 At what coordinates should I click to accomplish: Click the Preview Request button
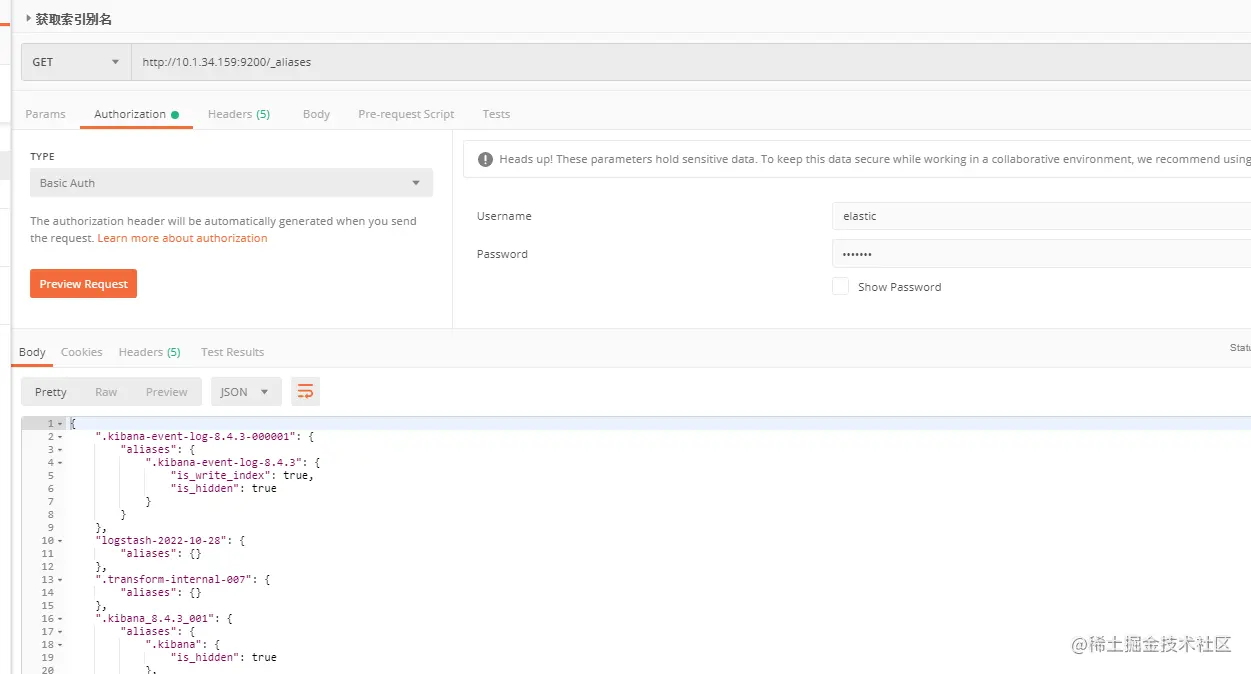point(83,284)
